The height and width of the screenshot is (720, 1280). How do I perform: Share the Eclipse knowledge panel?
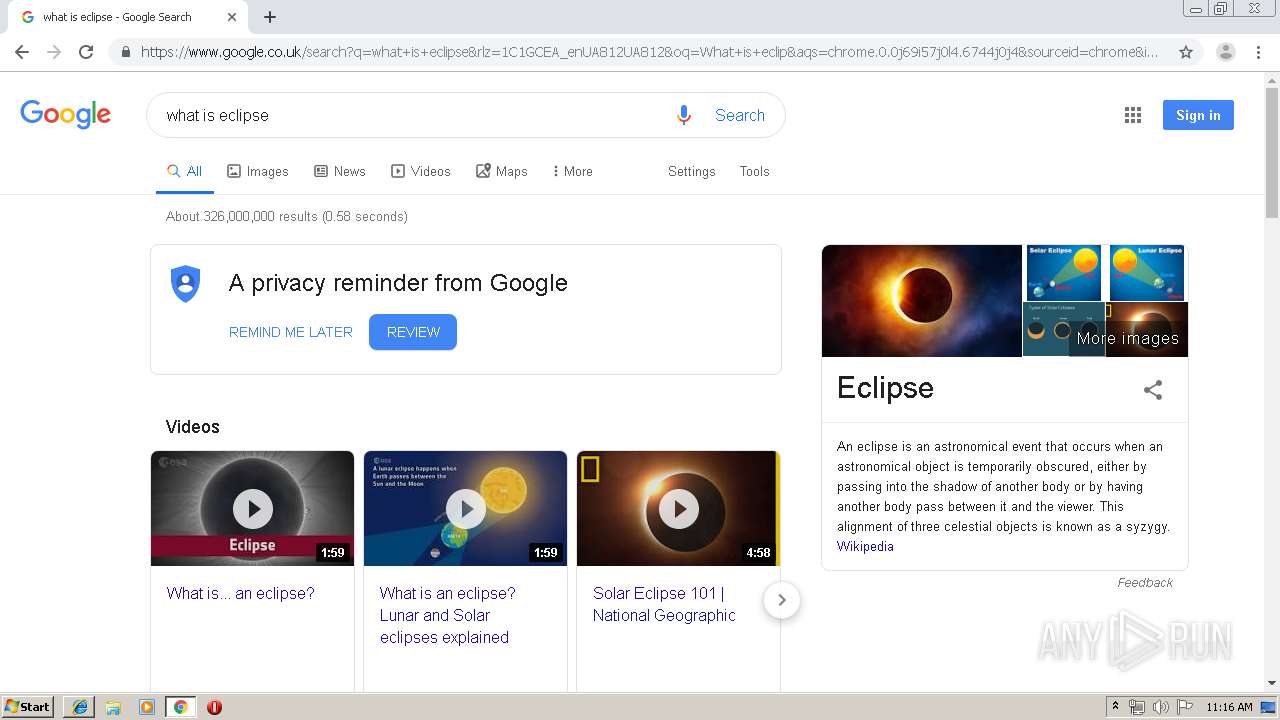(x=1153, y=390)
